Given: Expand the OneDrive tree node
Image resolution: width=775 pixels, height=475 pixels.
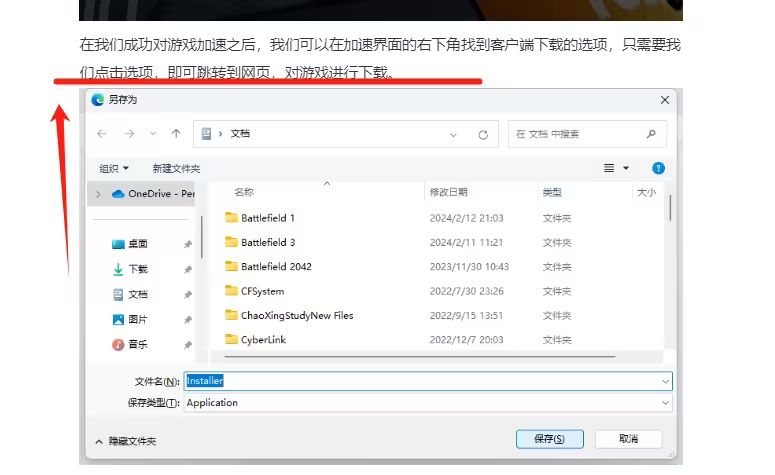Looking at the screenshot, I should [x=98, y=194].
